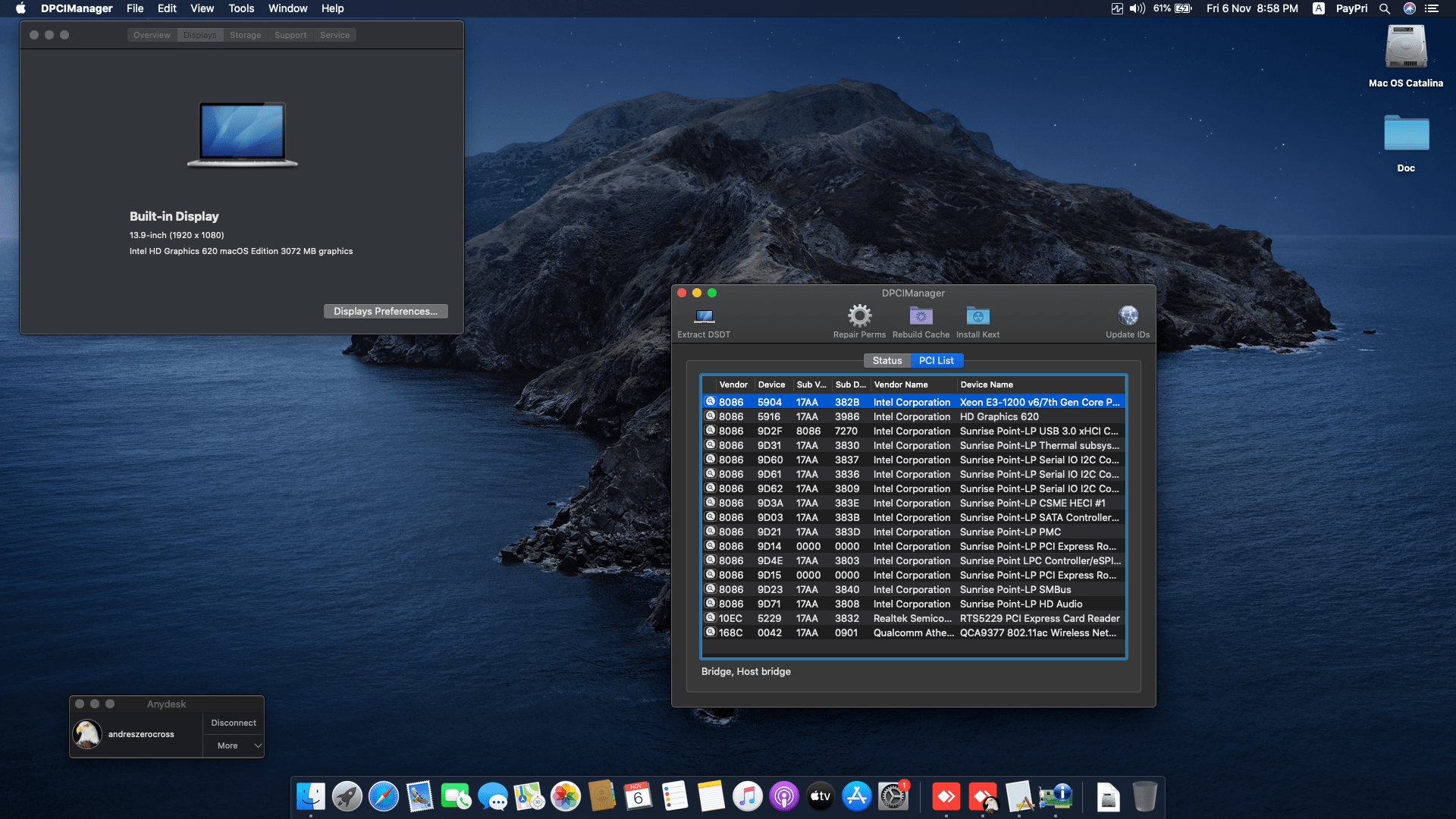The height and width of the screenshot is (819, 1456).
Task: Switch to the Status tab
Action: [x=886, y=361]
